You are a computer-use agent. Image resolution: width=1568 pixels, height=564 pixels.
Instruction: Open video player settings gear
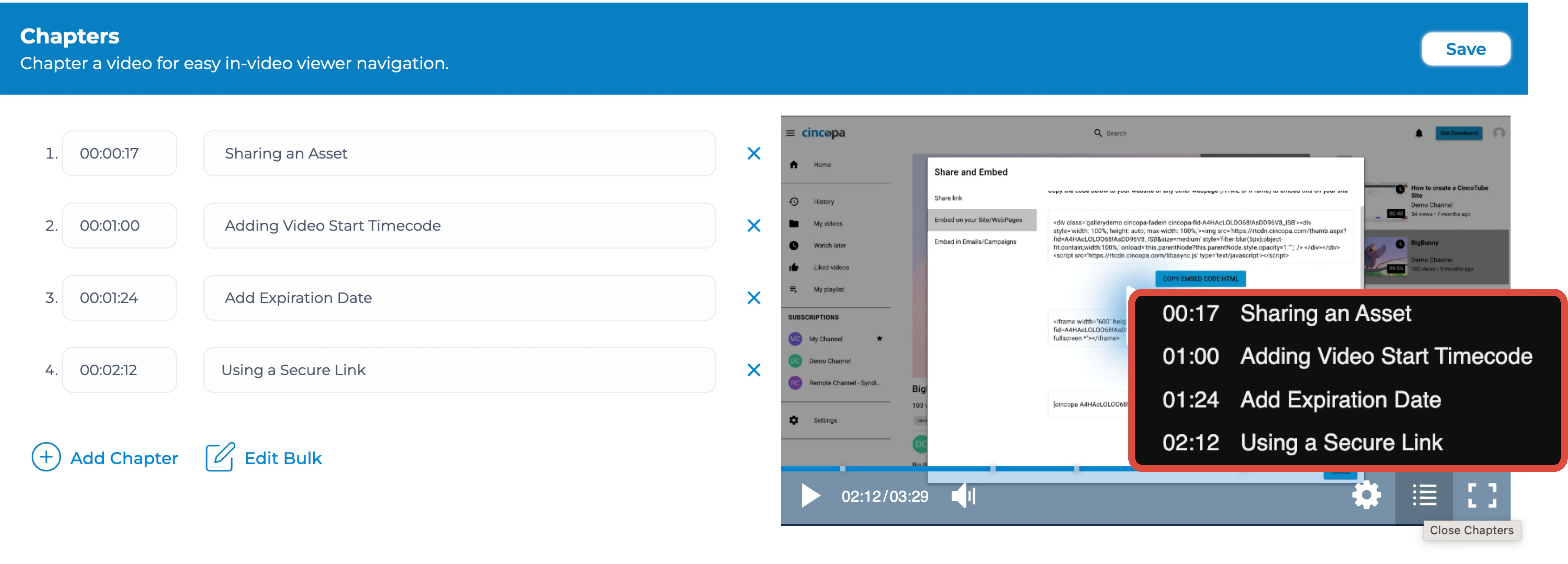coord(1366,495)
